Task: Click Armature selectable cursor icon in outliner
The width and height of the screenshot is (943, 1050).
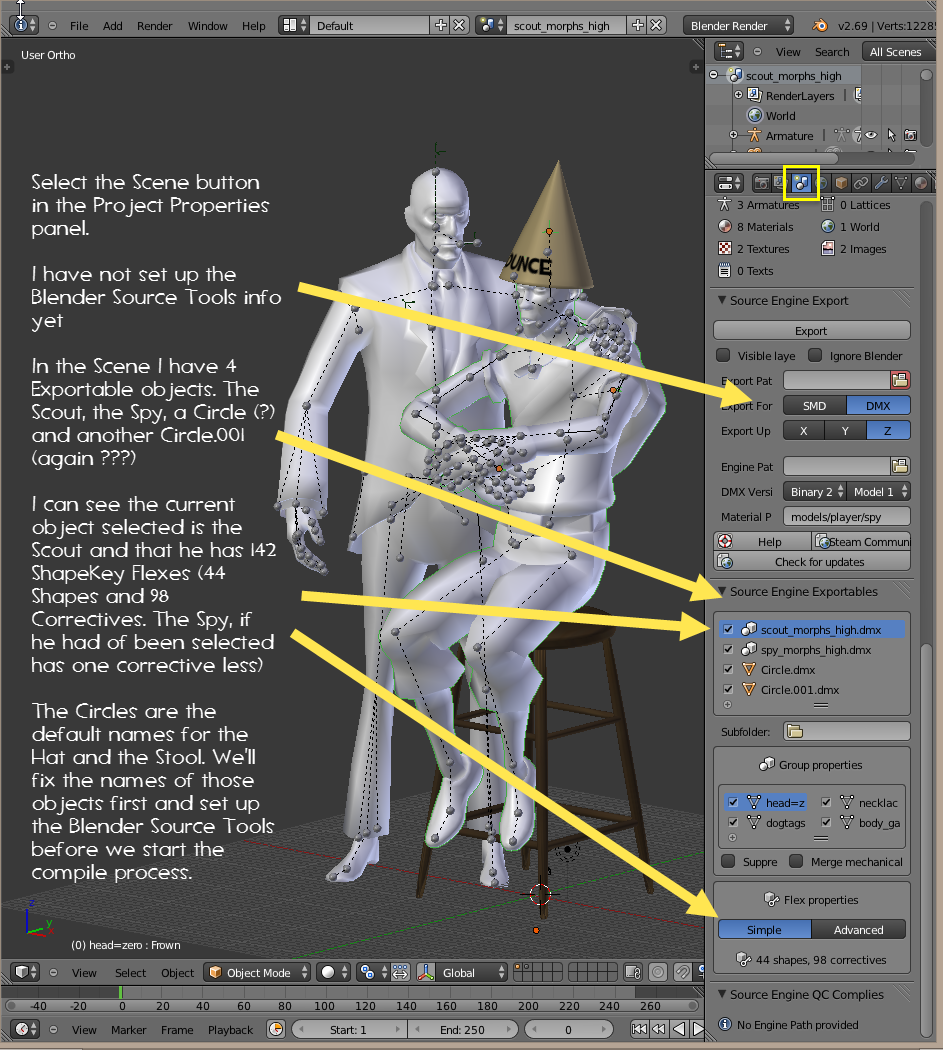Action: click(x=891, y=135)
